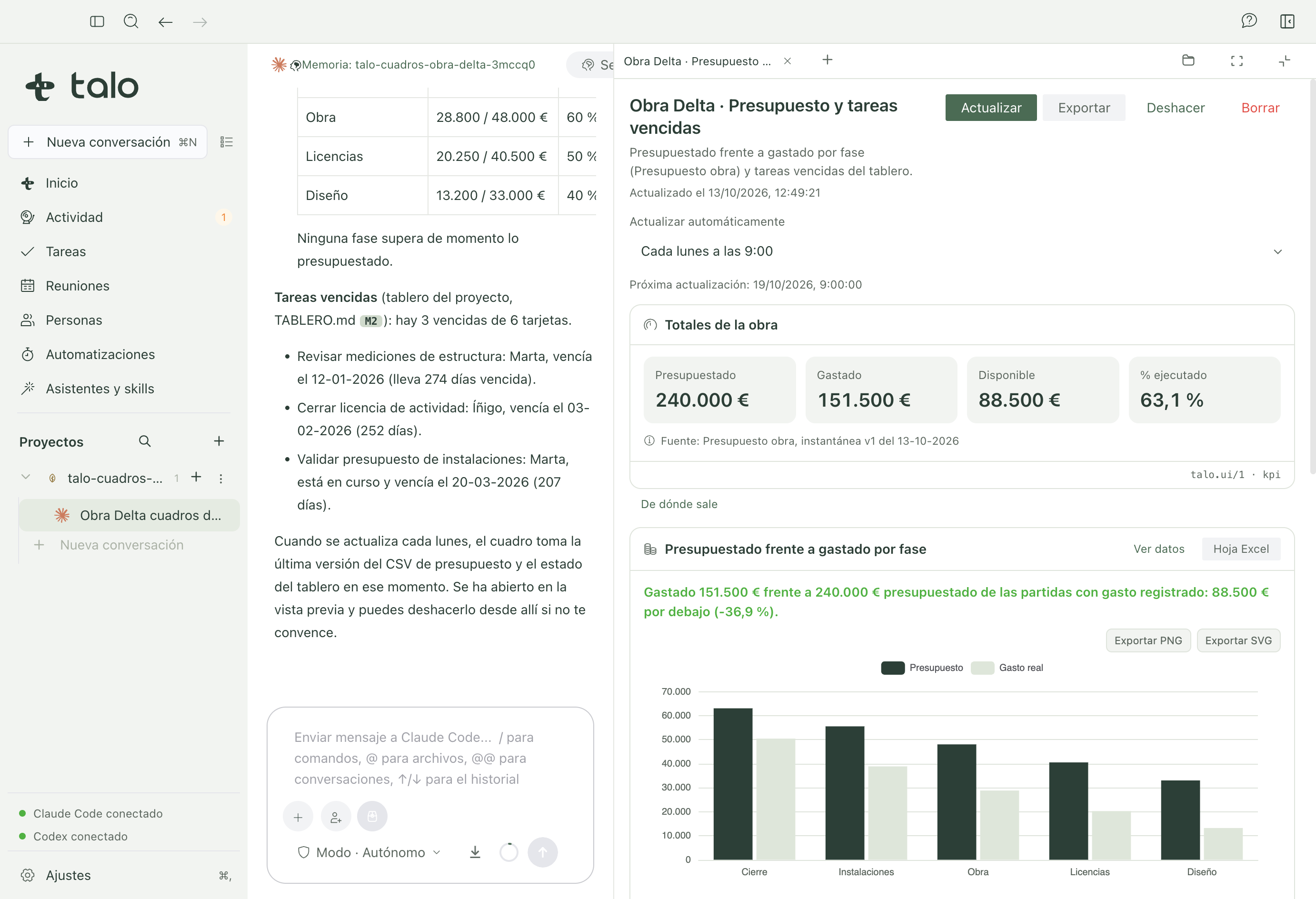Click the Exportar button
Screen dimensions: 1316x899
pos(1084,108)
